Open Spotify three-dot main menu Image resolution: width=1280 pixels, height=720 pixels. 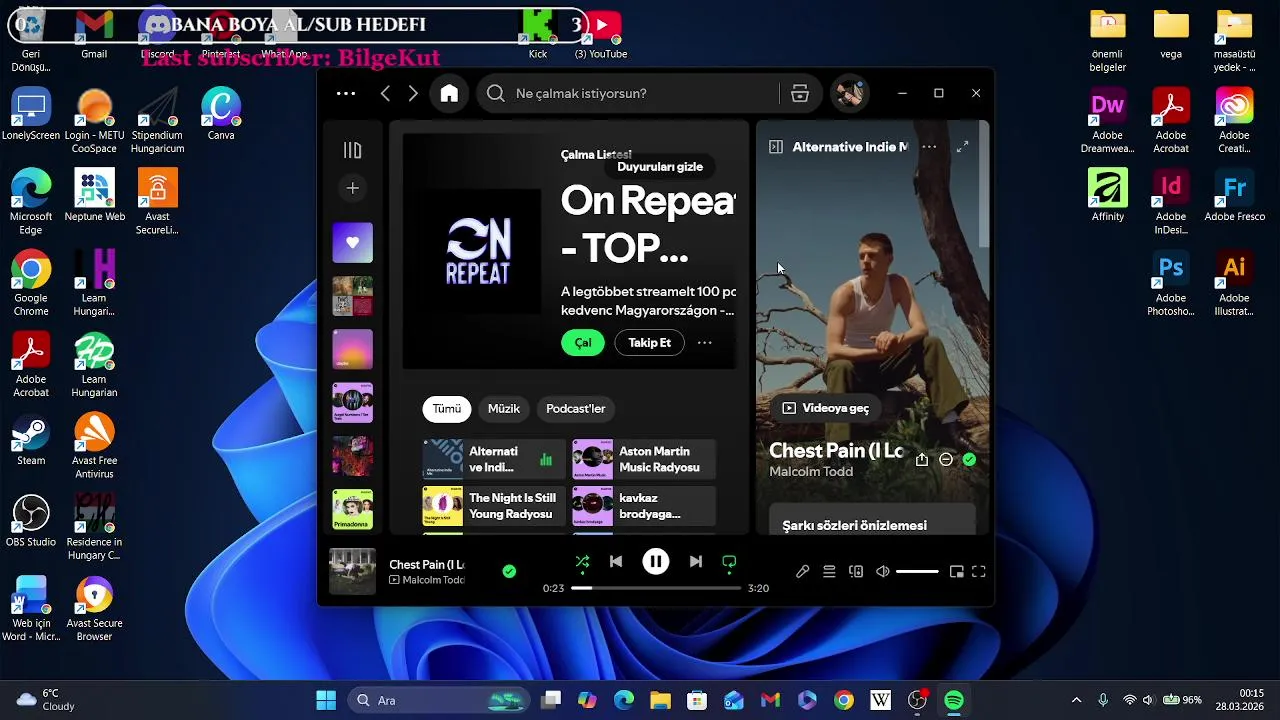tap(346, 93)
